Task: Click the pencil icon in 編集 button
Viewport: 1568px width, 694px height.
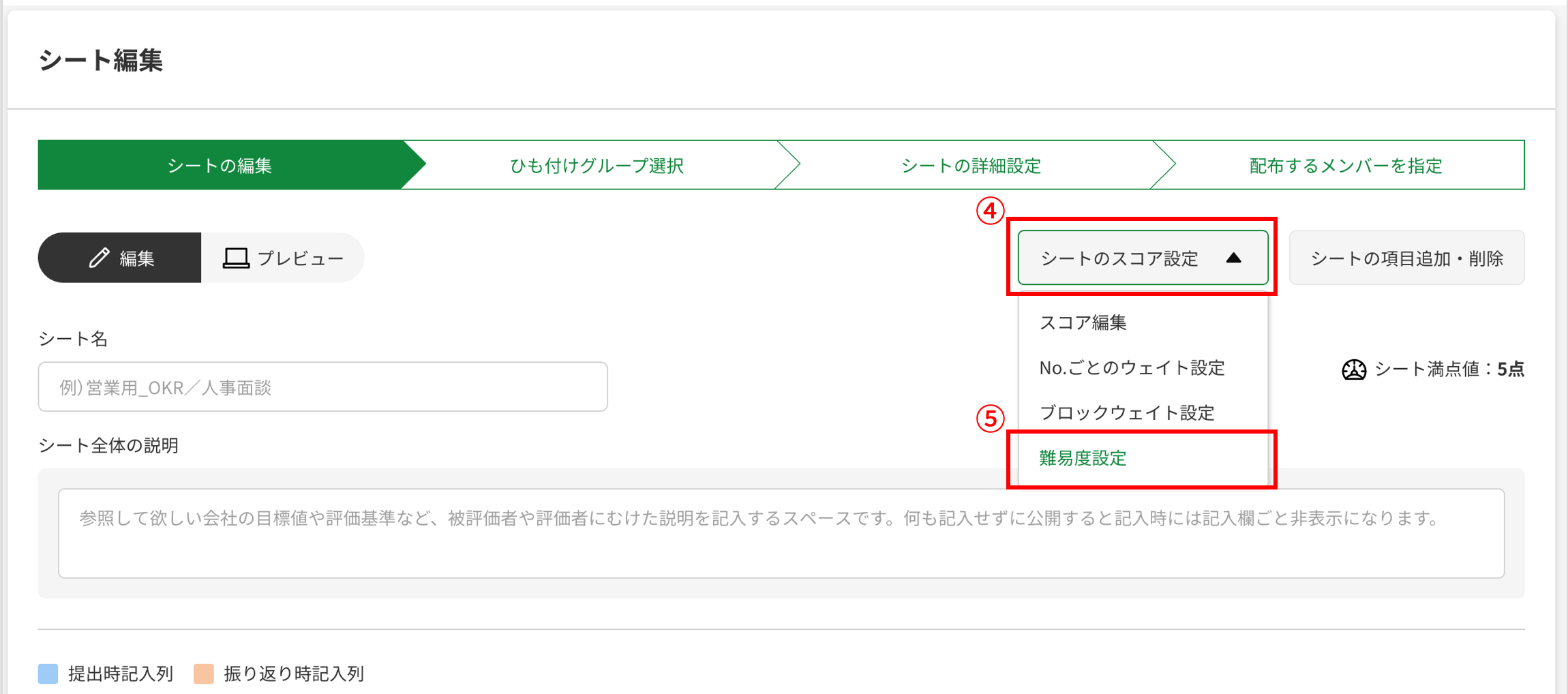Action: tap(100, 258)
